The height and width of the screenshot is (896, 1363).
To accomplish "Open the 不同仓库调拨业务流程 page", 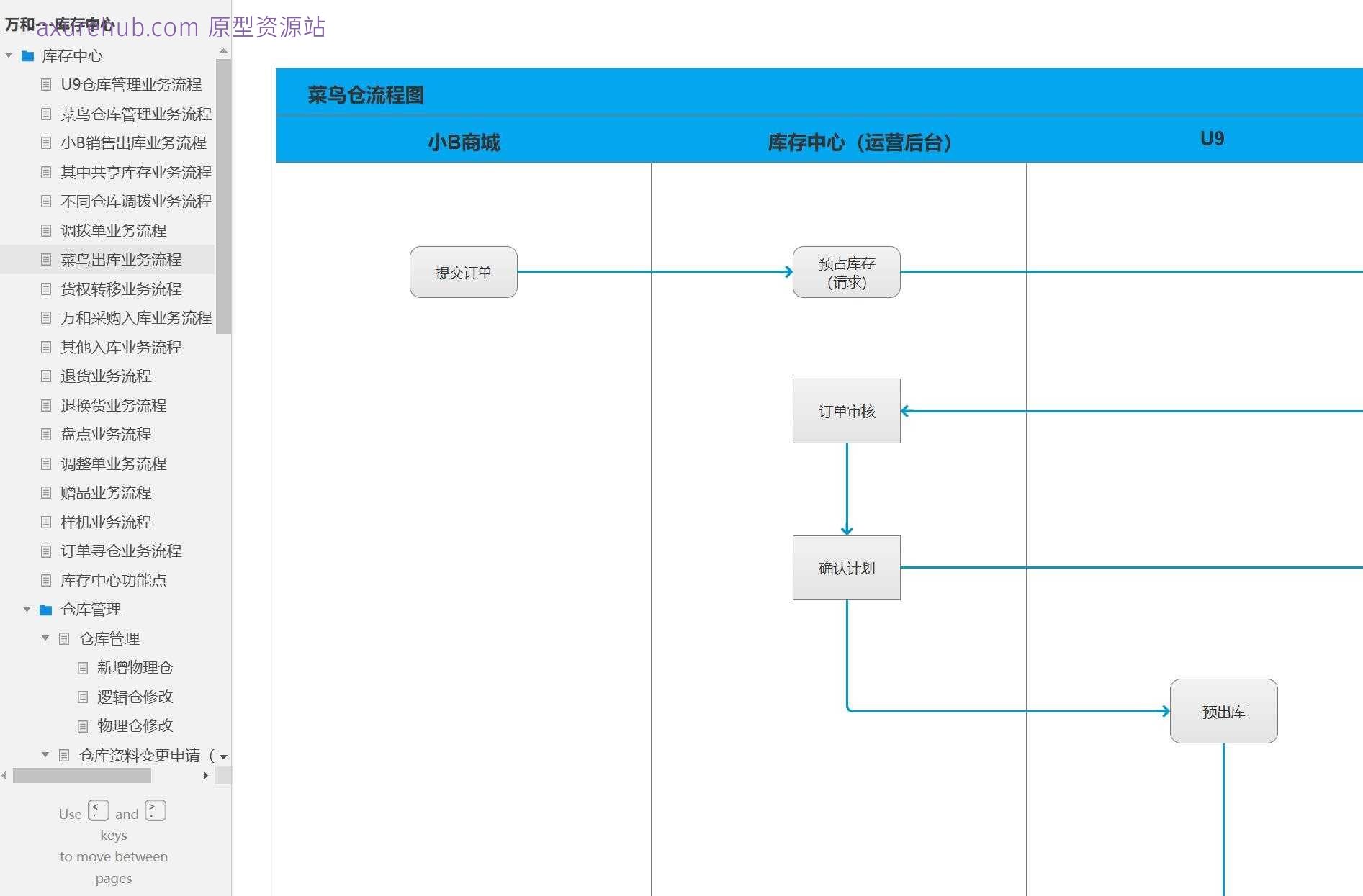I will tap(136, 202).
